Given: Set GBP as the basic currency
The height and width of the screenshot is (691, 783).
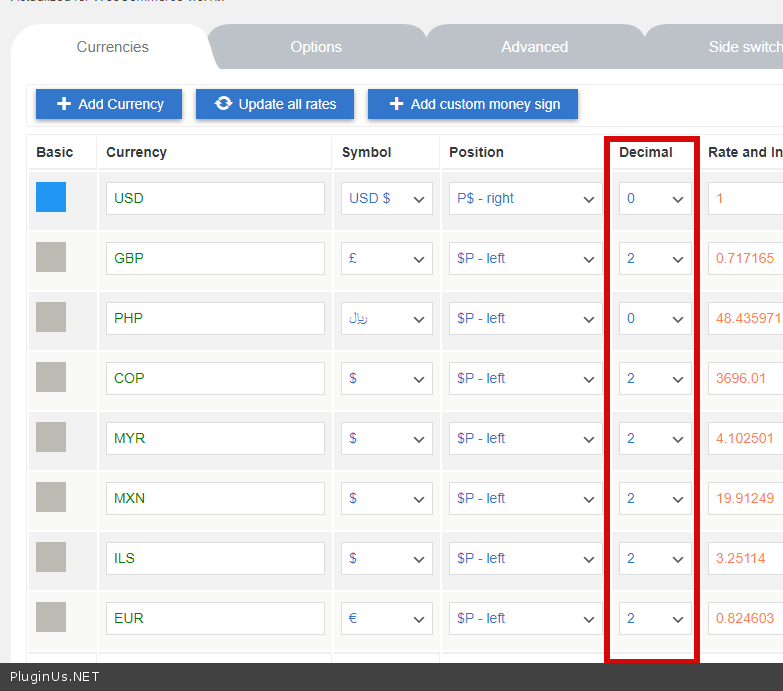Looking at the screenshot, I should (x=51, y=258).
